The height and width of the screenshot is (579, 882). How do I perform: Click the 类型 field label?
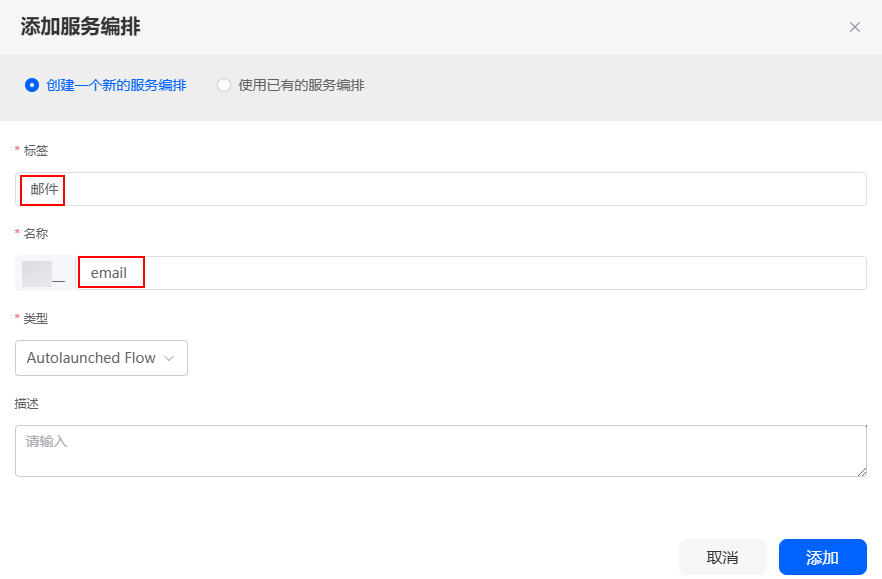coord(35,318)
